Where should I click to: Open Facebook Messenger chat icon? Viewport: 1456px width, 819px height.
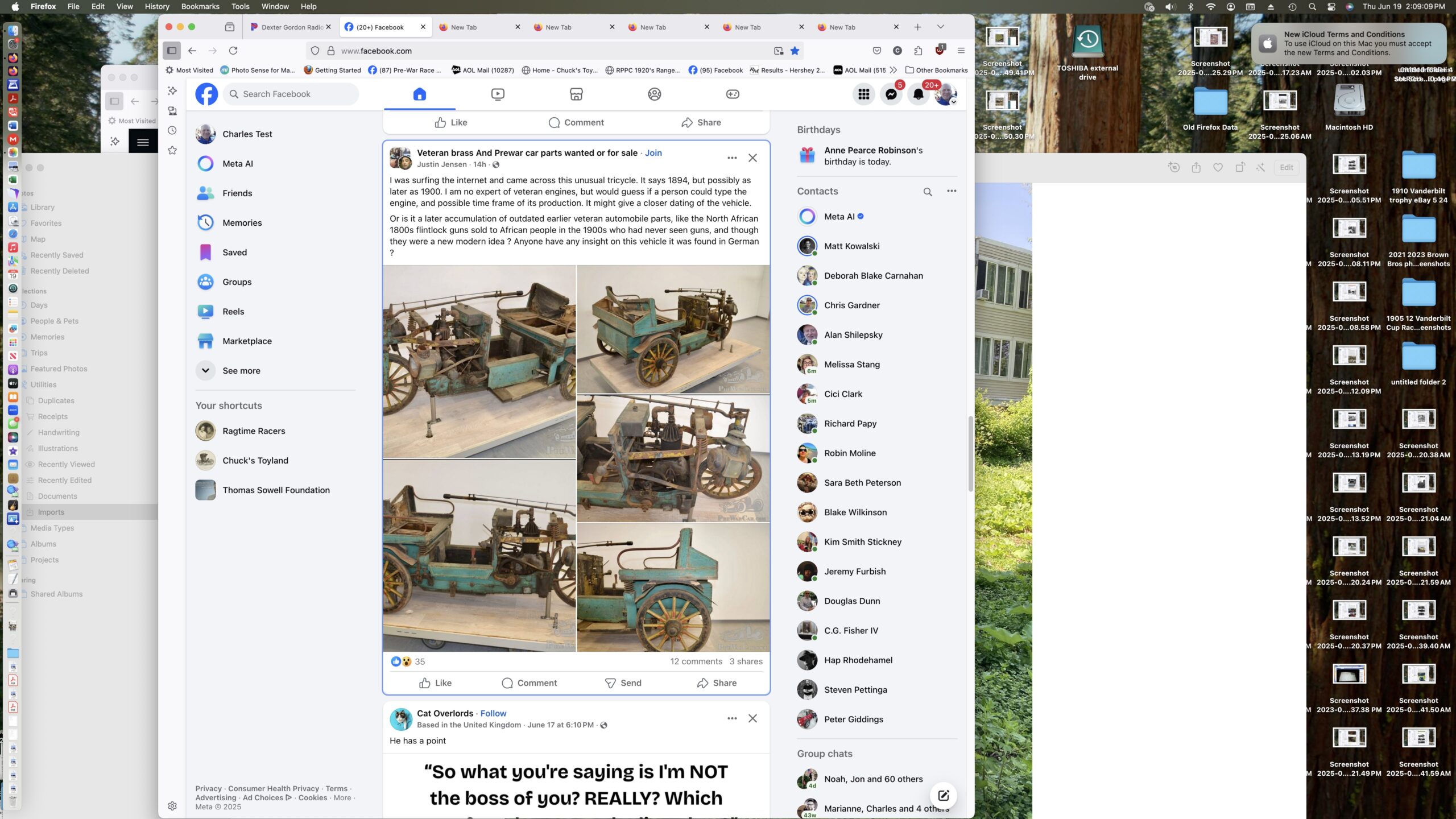click(891, 94)
